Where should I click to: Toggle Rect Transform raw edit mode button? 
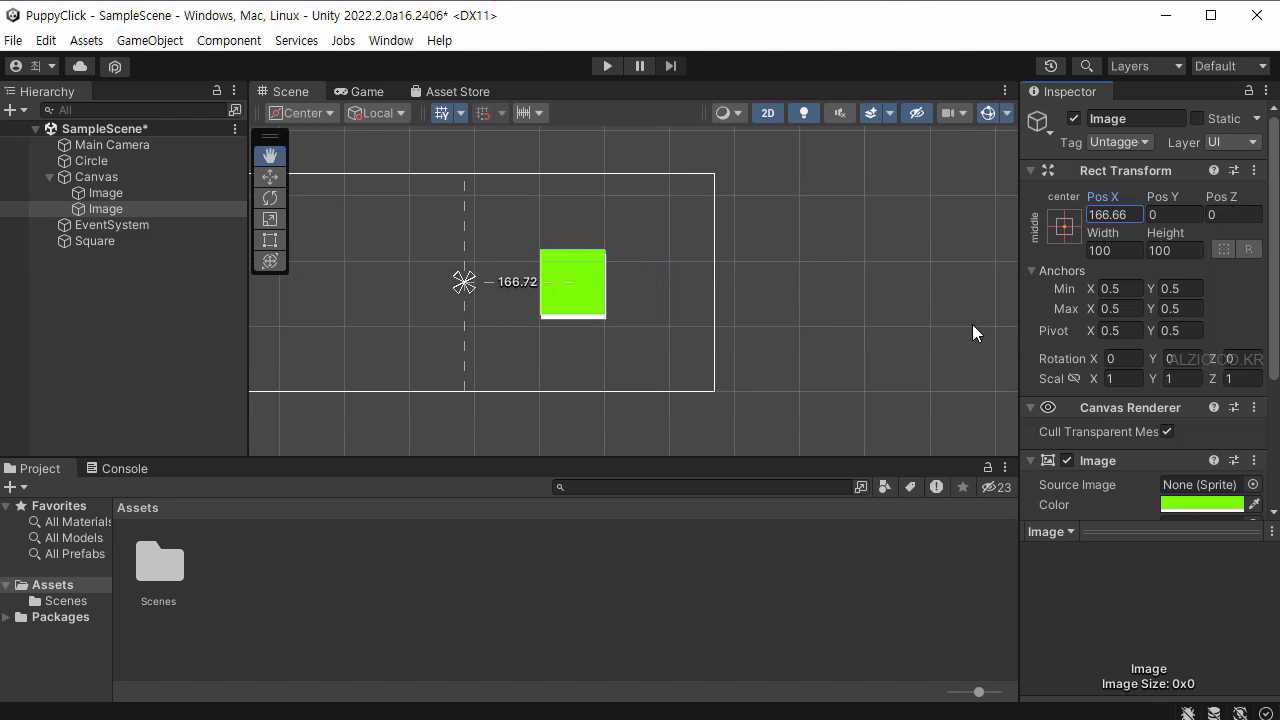1248,249
